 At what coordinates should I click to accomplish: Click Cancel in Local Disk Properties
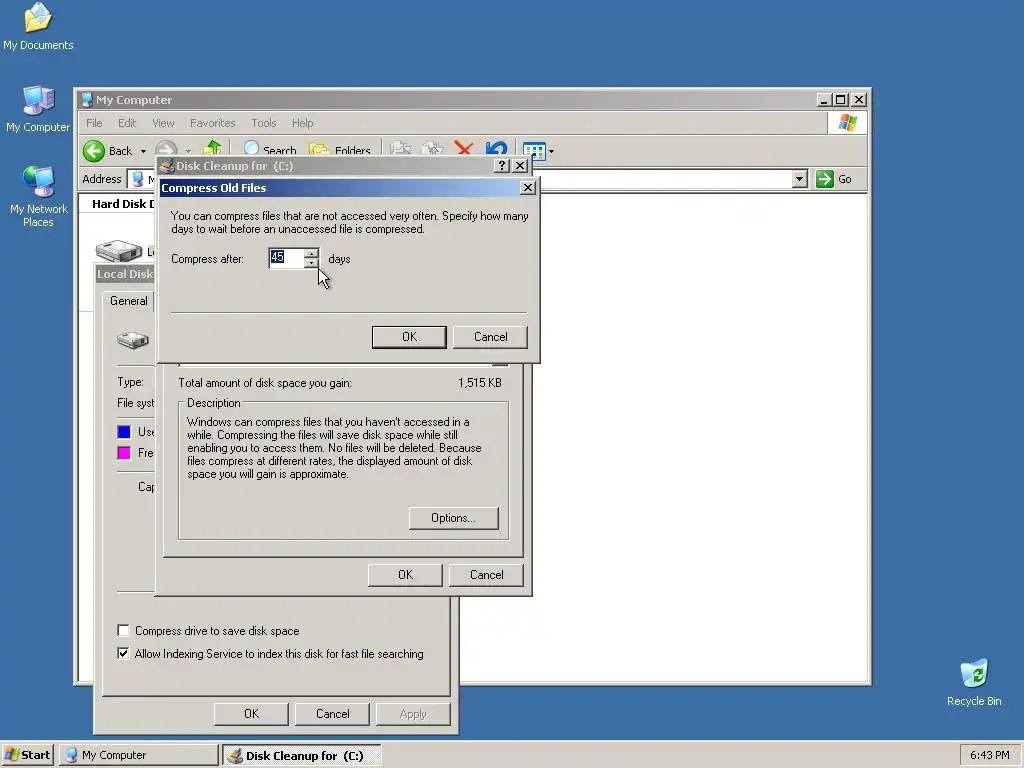click(x=332, y=714)
